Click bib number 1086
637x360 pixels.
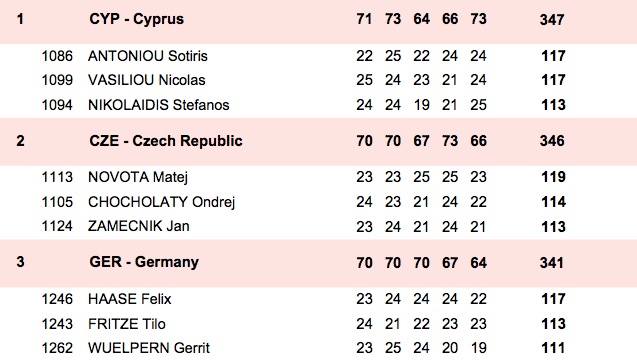57,56
